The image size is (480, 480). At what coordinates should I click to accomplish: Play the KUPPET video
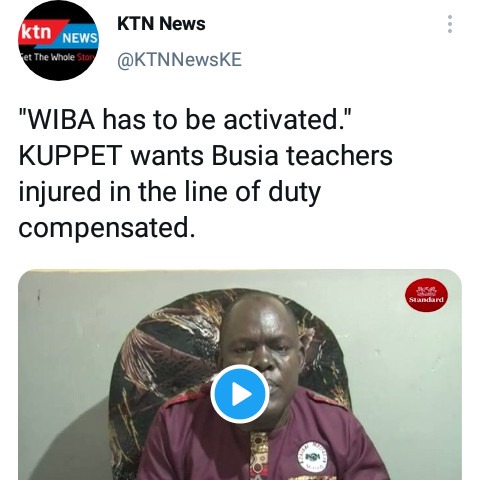pyautogui.click(x=240, y=394)
